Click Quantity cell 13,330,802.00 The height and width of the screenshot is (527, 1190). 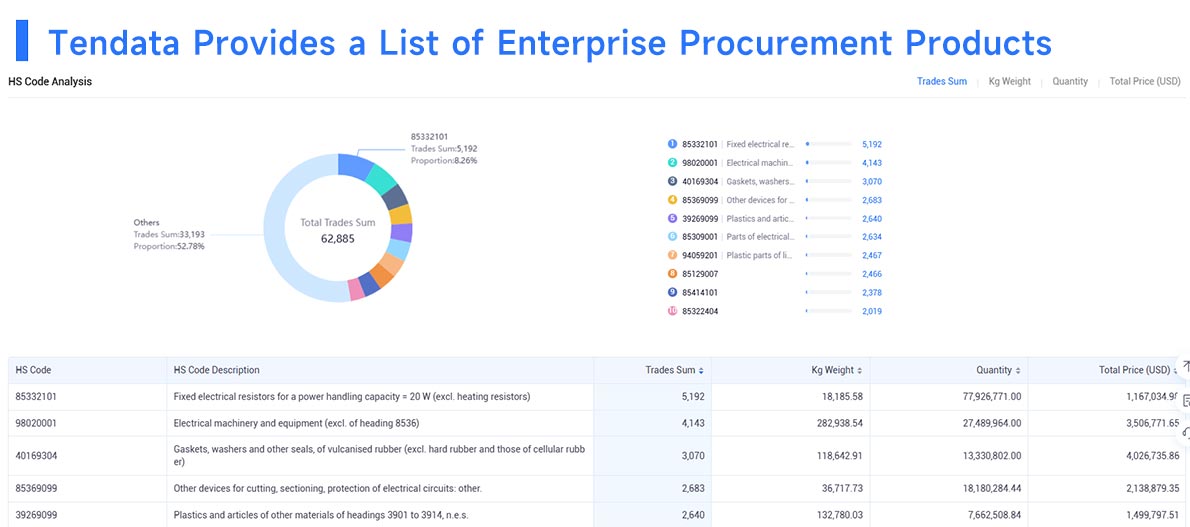click(990, 456)
